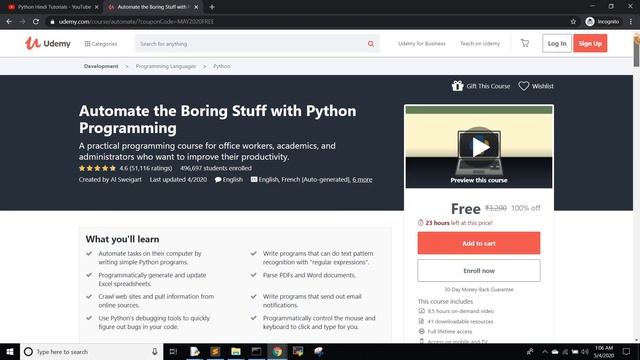Reload the page
Viewport: 640px width, 360px height.
point(36,22)
